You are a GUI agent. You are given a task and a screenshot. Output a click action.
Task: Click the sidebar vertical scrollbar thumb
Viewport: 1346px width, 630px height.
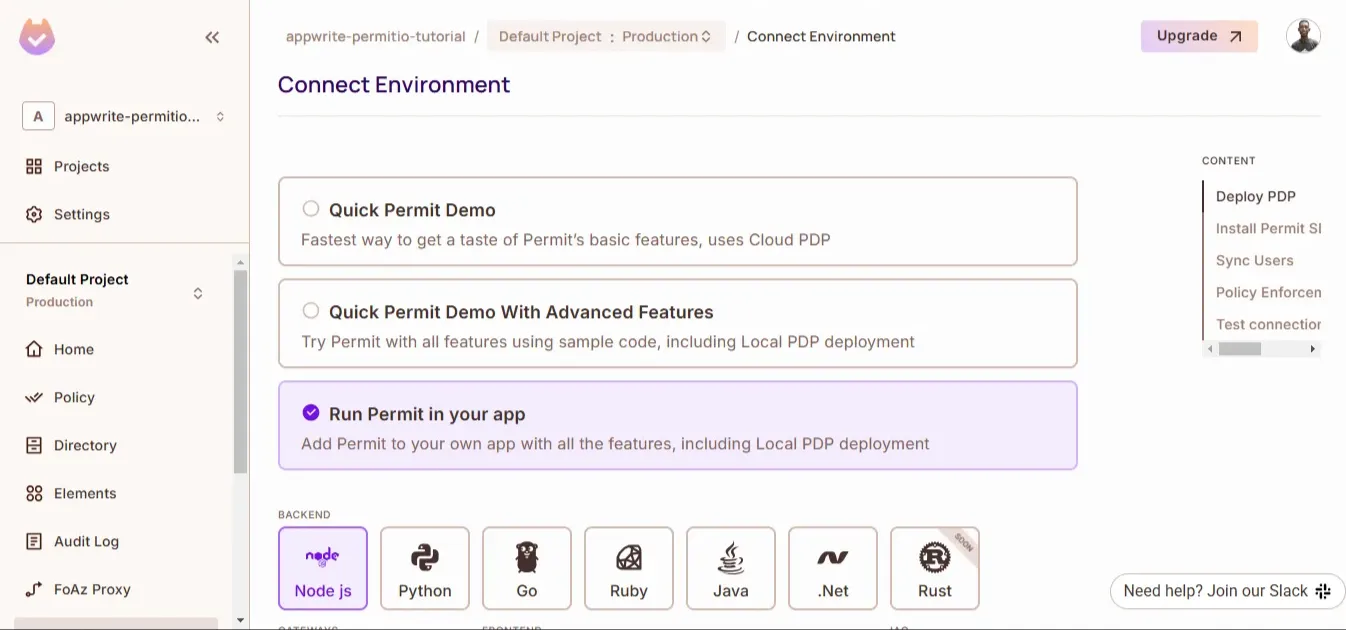pos(240,371)
